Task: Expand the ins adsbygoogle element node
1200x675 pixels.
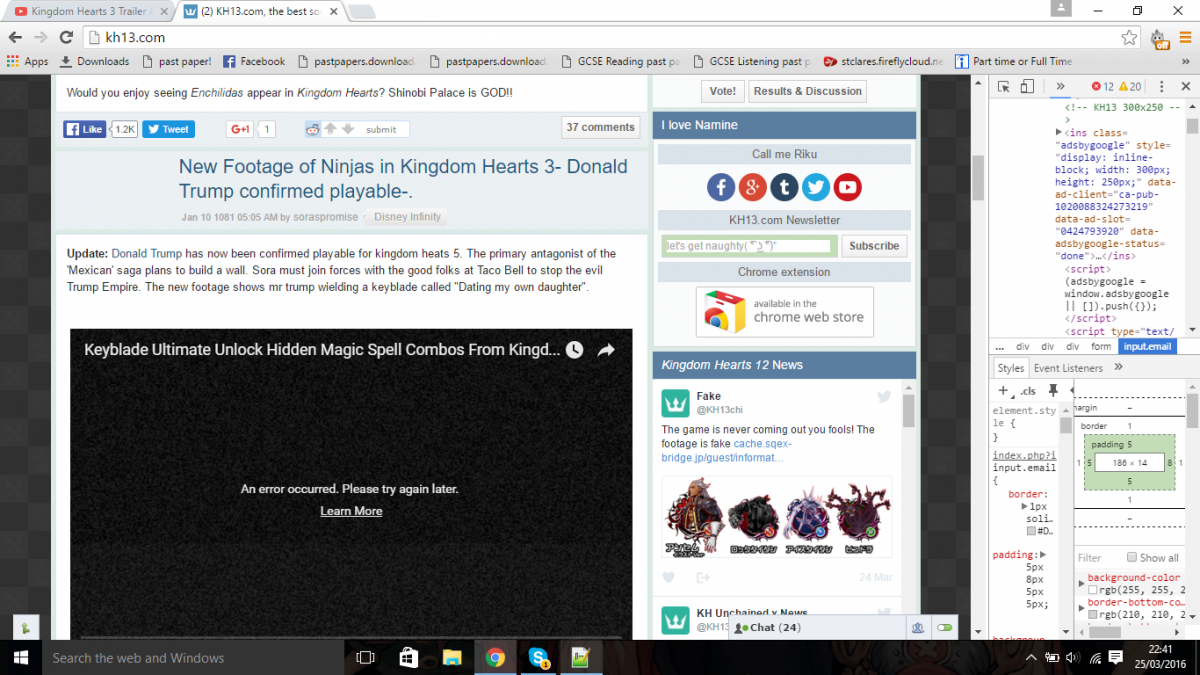Action: click(x=1060, y=132)
